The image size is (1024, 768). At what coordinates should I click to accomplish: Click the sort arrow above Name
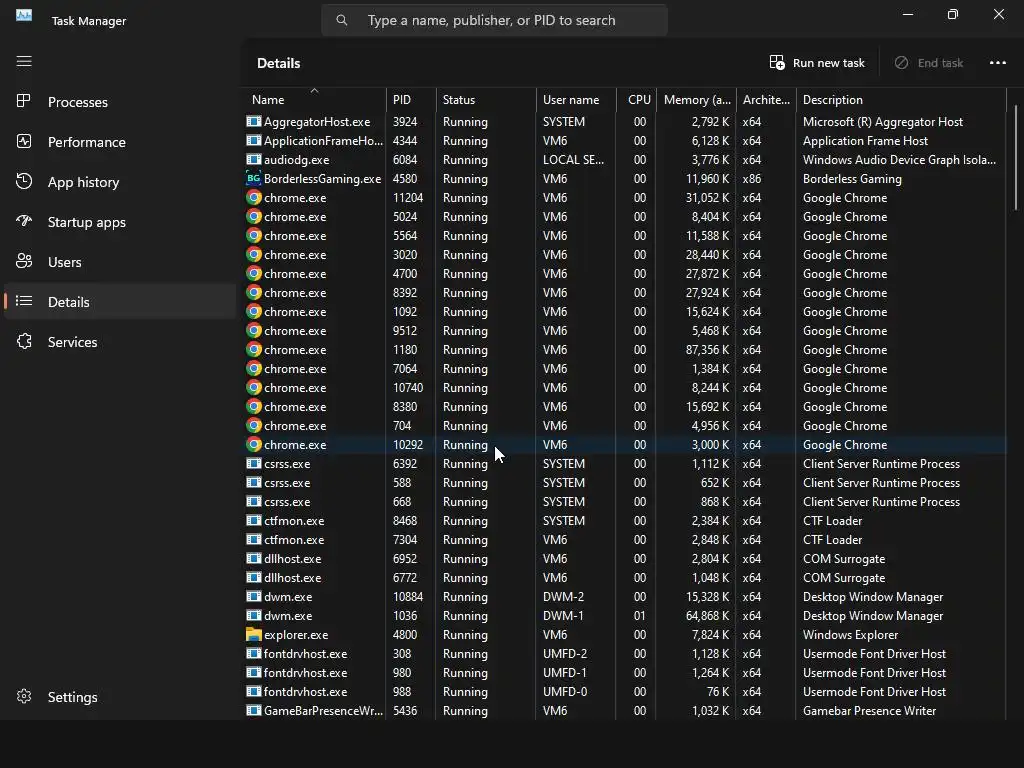pyautogui.click(x=314, y=90)
